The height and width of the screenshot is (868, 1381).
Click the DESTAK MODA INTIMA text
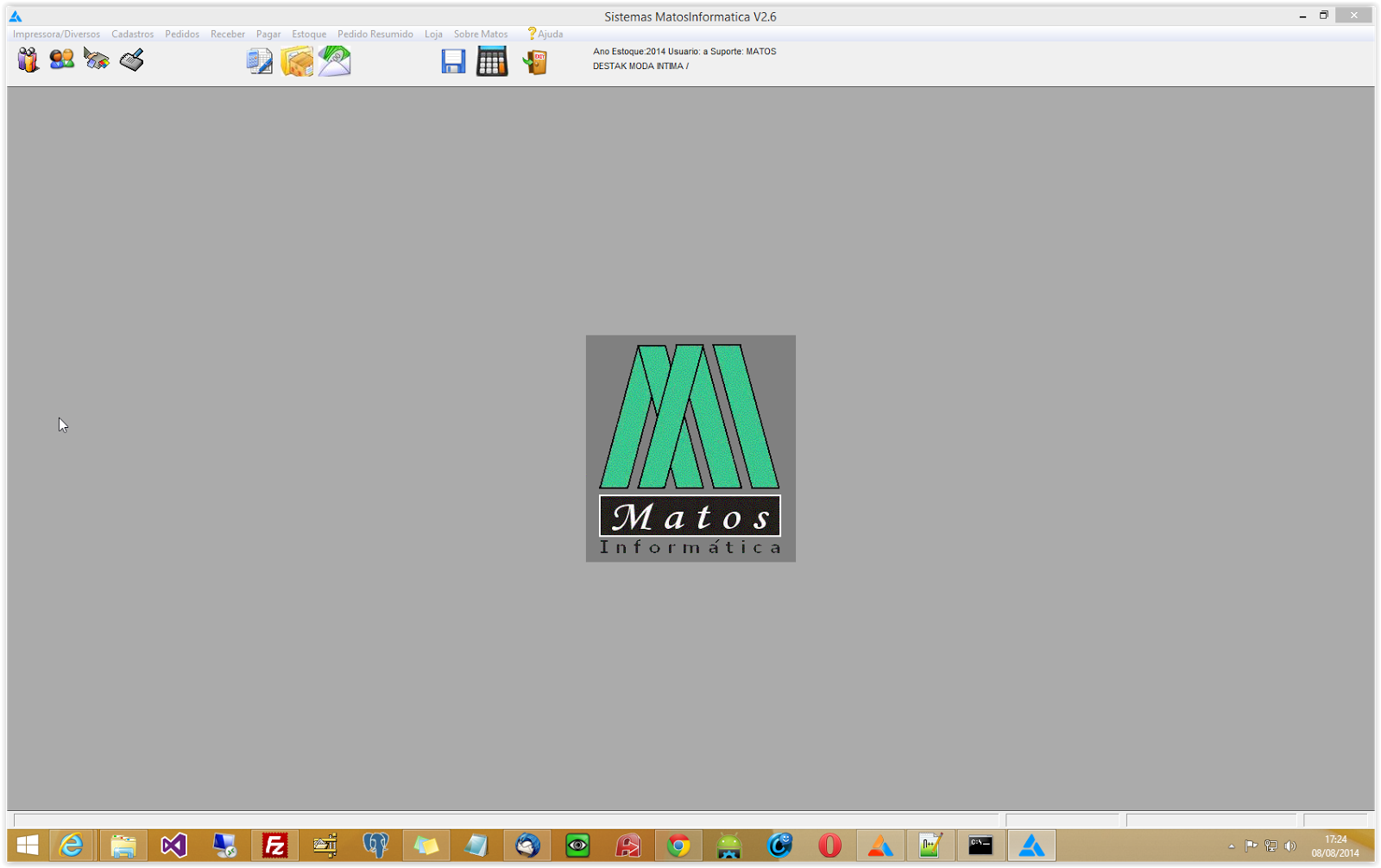click(x=640, y=66)
